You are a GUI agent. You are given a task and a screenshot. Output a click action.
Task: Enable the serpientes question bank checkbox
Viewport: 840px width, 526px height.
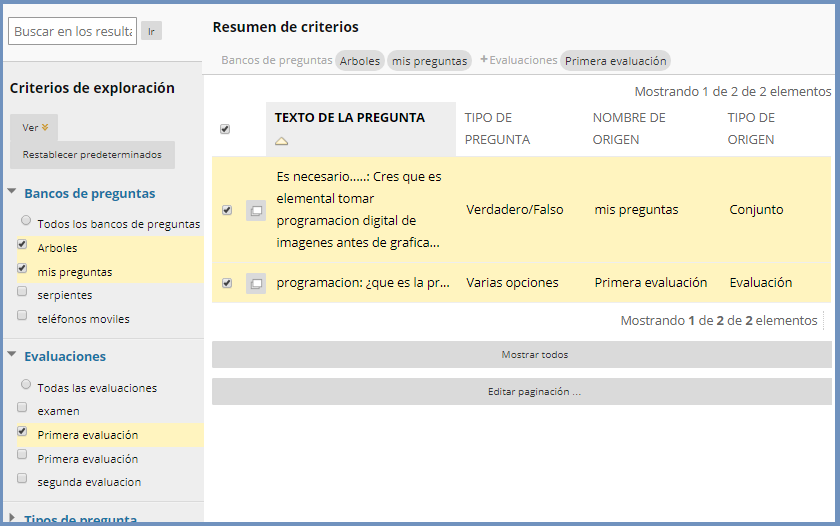(22, 293)
